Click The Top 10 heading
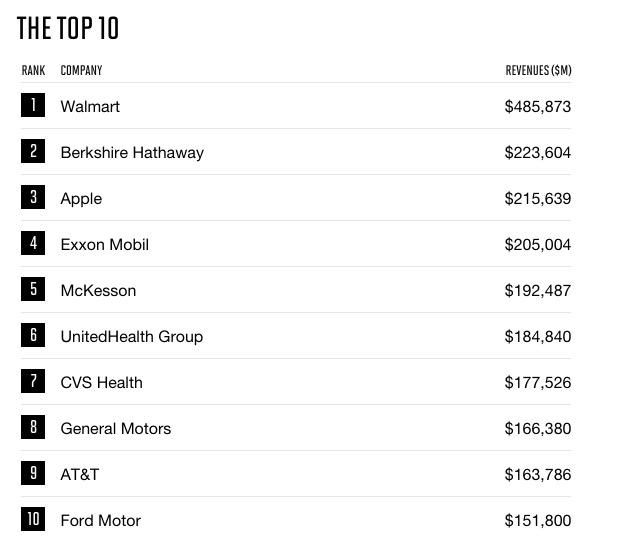618x548 pixels. coord(68,29)
